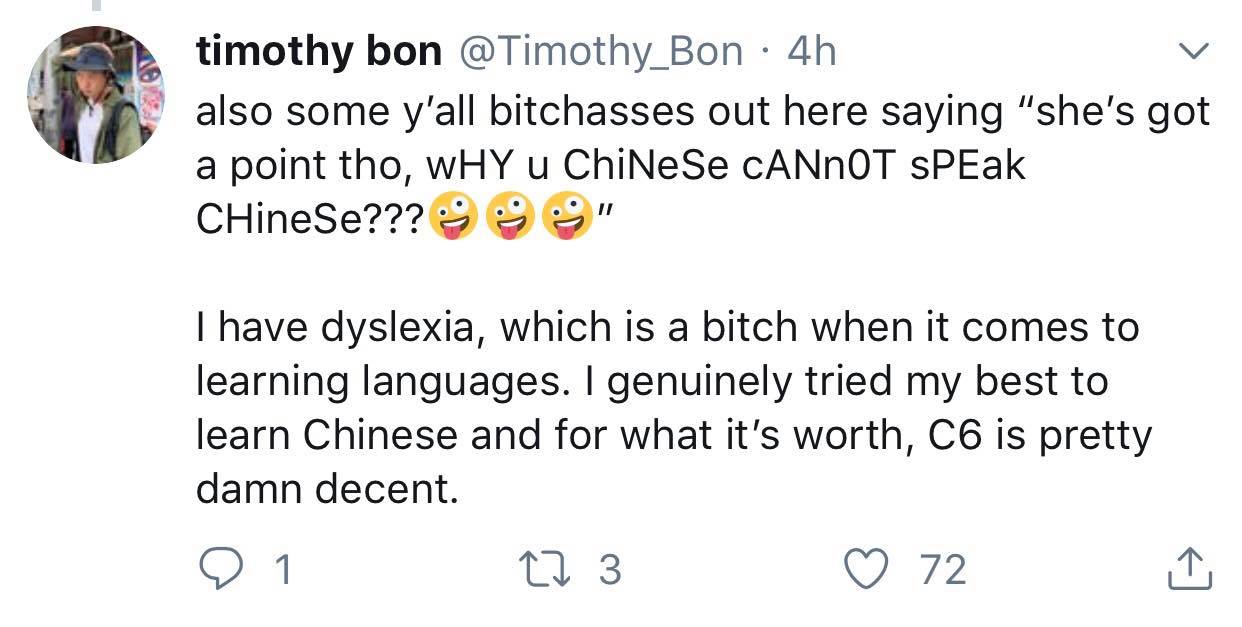Click the tweet line starting "also some y'all"
The image size is (1242, 627).
tap(703, 112)
